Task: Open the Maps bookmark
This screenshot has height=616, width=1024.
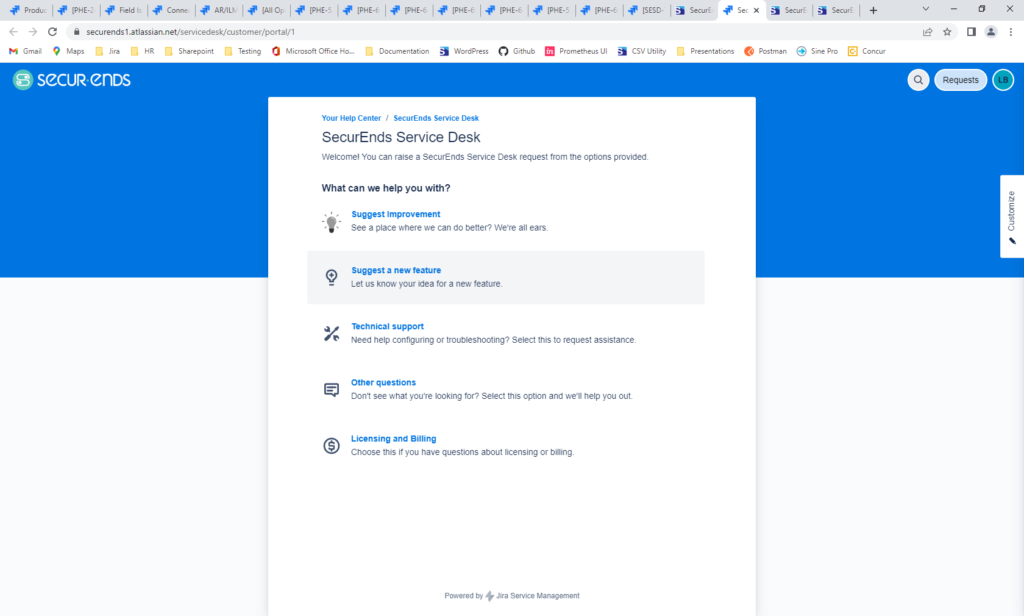Action: click(x=69, y=51)
